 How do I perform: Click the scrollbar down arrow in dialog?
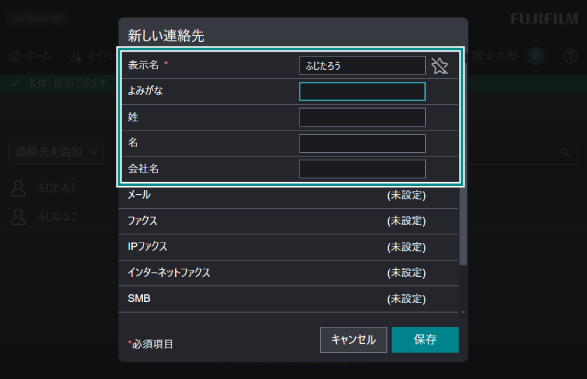tap(463, 312)
